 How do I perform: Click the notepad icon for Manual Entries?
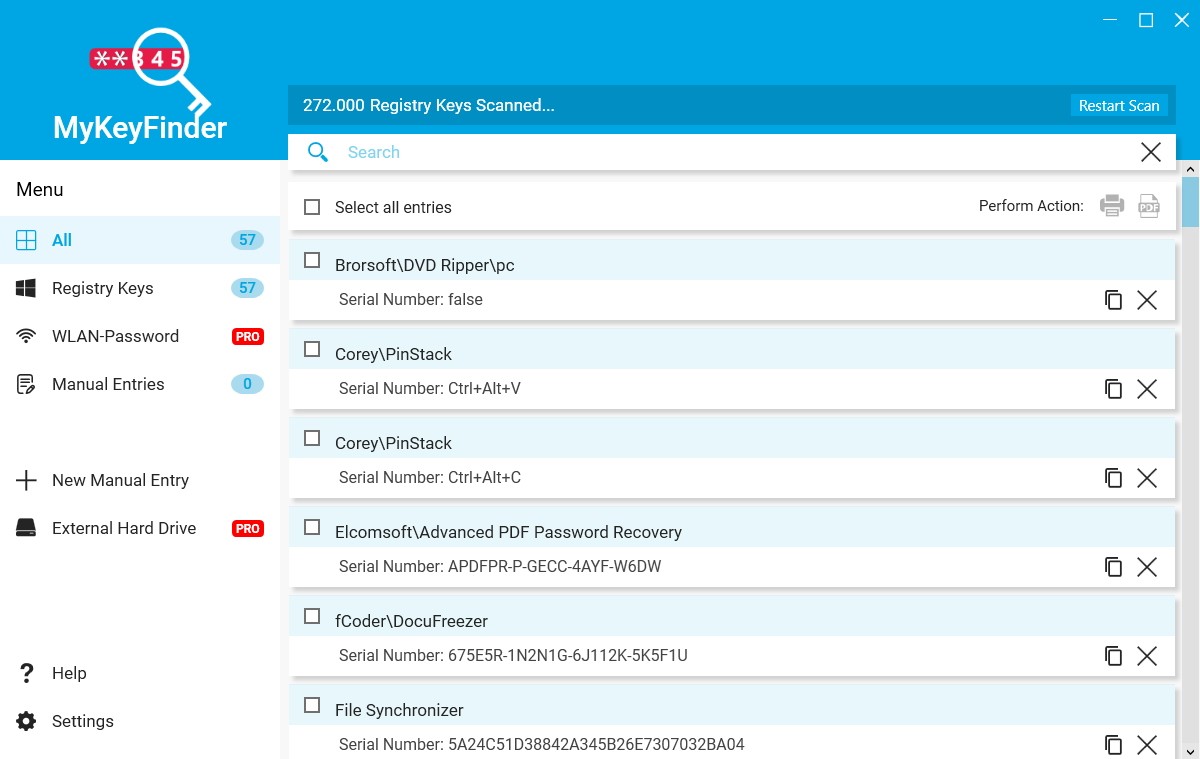coord(26,384)
